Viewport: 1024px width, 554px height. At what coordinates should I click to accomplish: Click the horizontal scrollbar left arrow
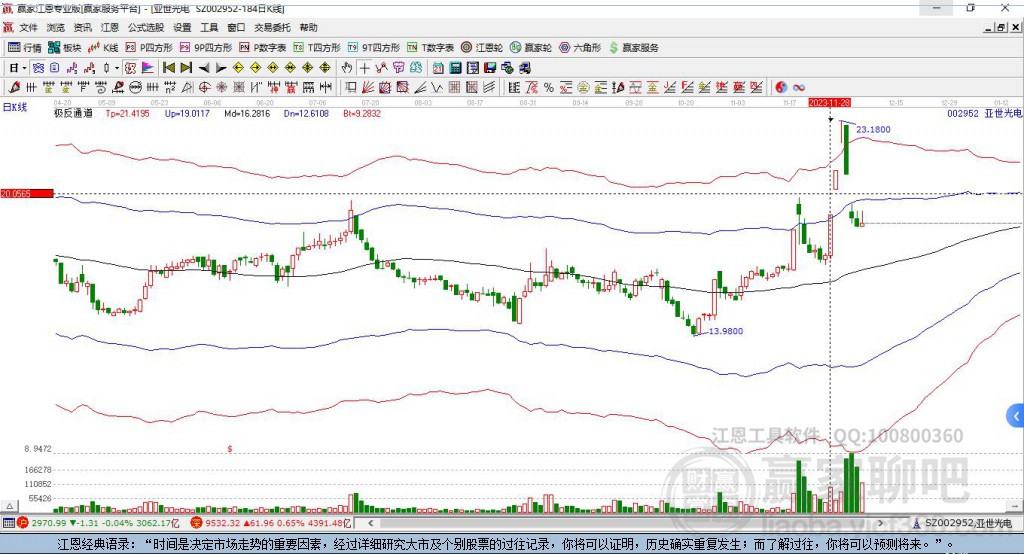coord(370,523)
